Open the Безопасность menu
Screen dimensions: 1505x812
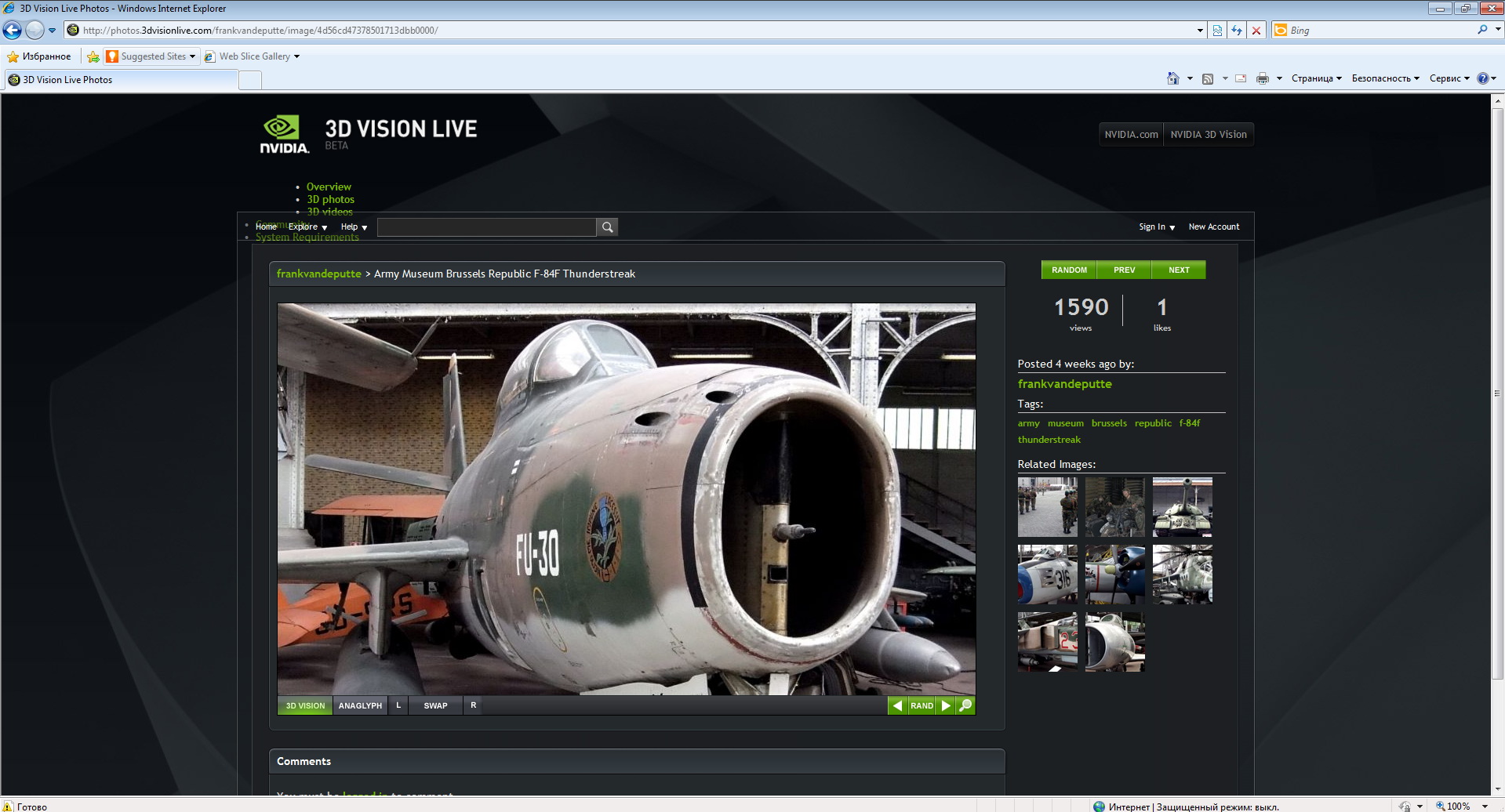coord(1385,78)
